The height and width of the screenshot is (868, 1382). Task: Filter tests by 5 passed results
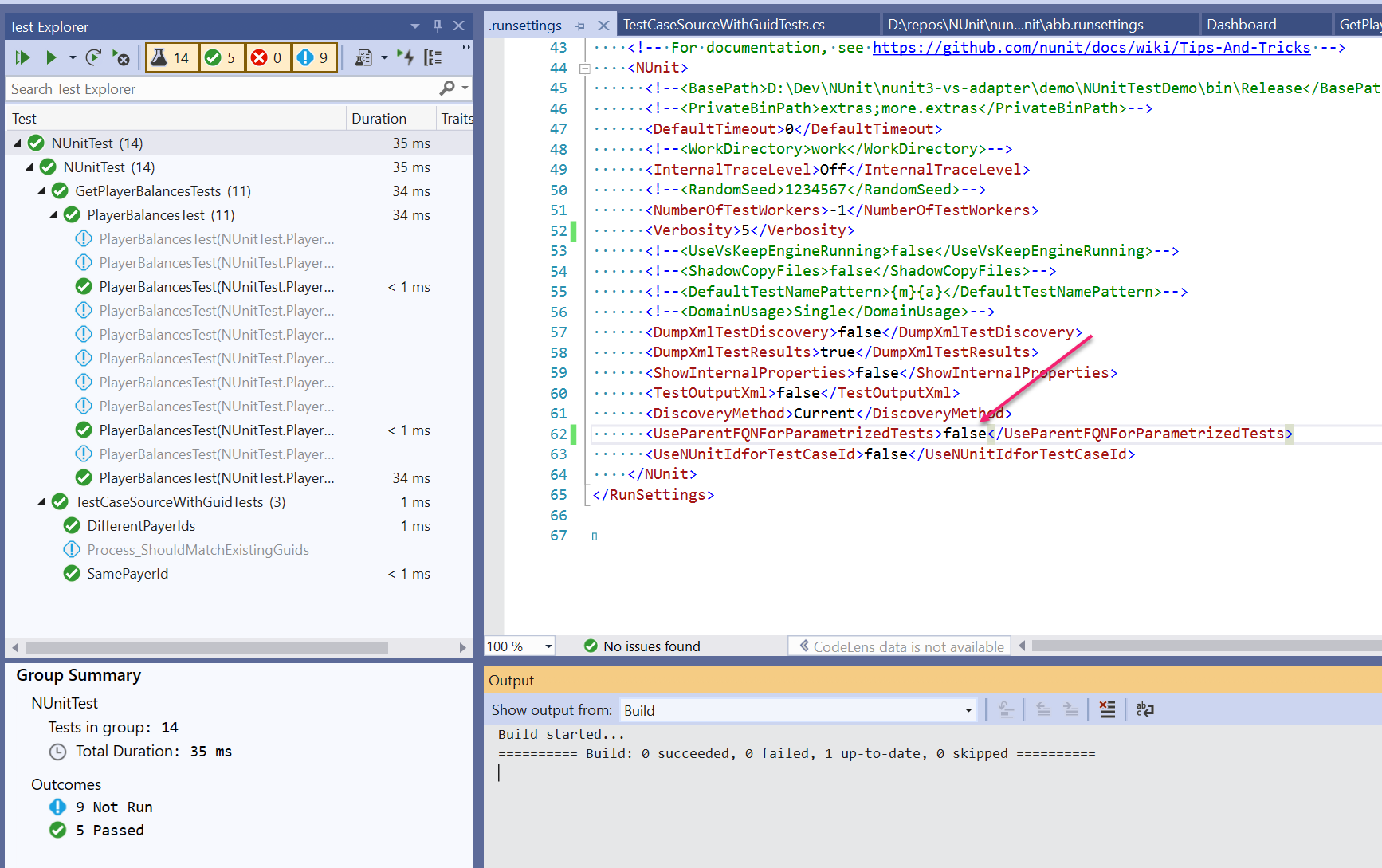(222, 57)
